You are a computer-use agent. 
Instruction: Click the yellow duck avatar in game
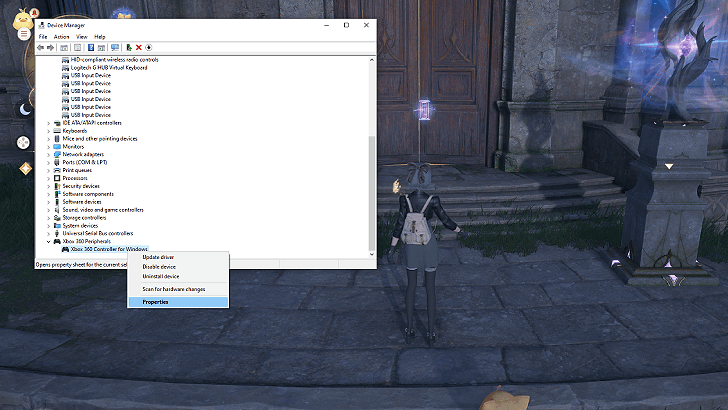[22, 21]
